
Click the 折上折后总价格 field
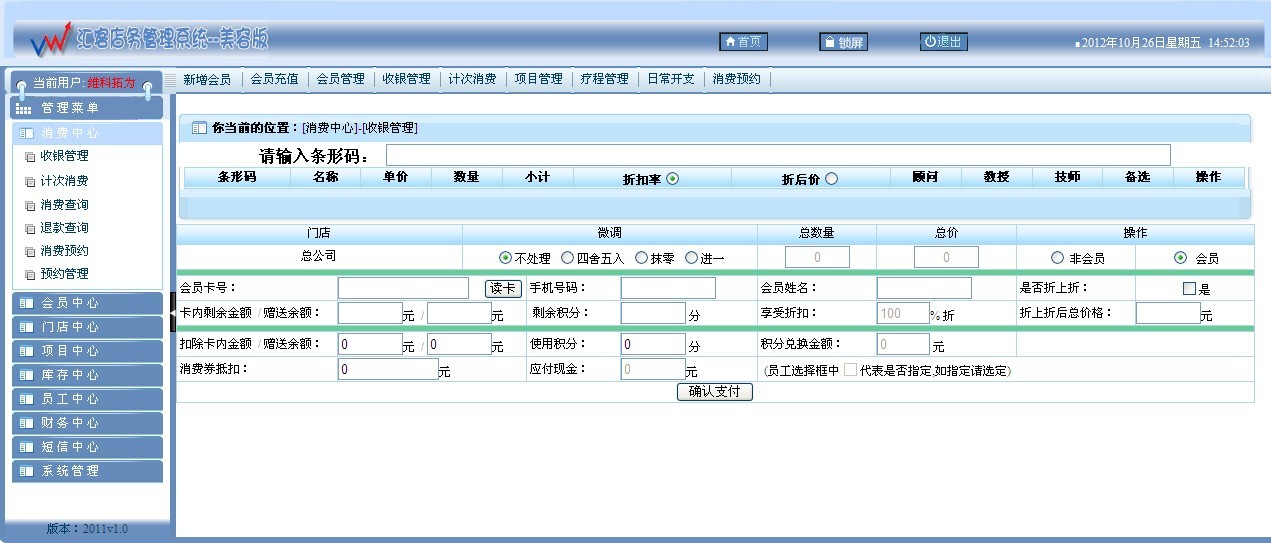(x=1168, y=313)
